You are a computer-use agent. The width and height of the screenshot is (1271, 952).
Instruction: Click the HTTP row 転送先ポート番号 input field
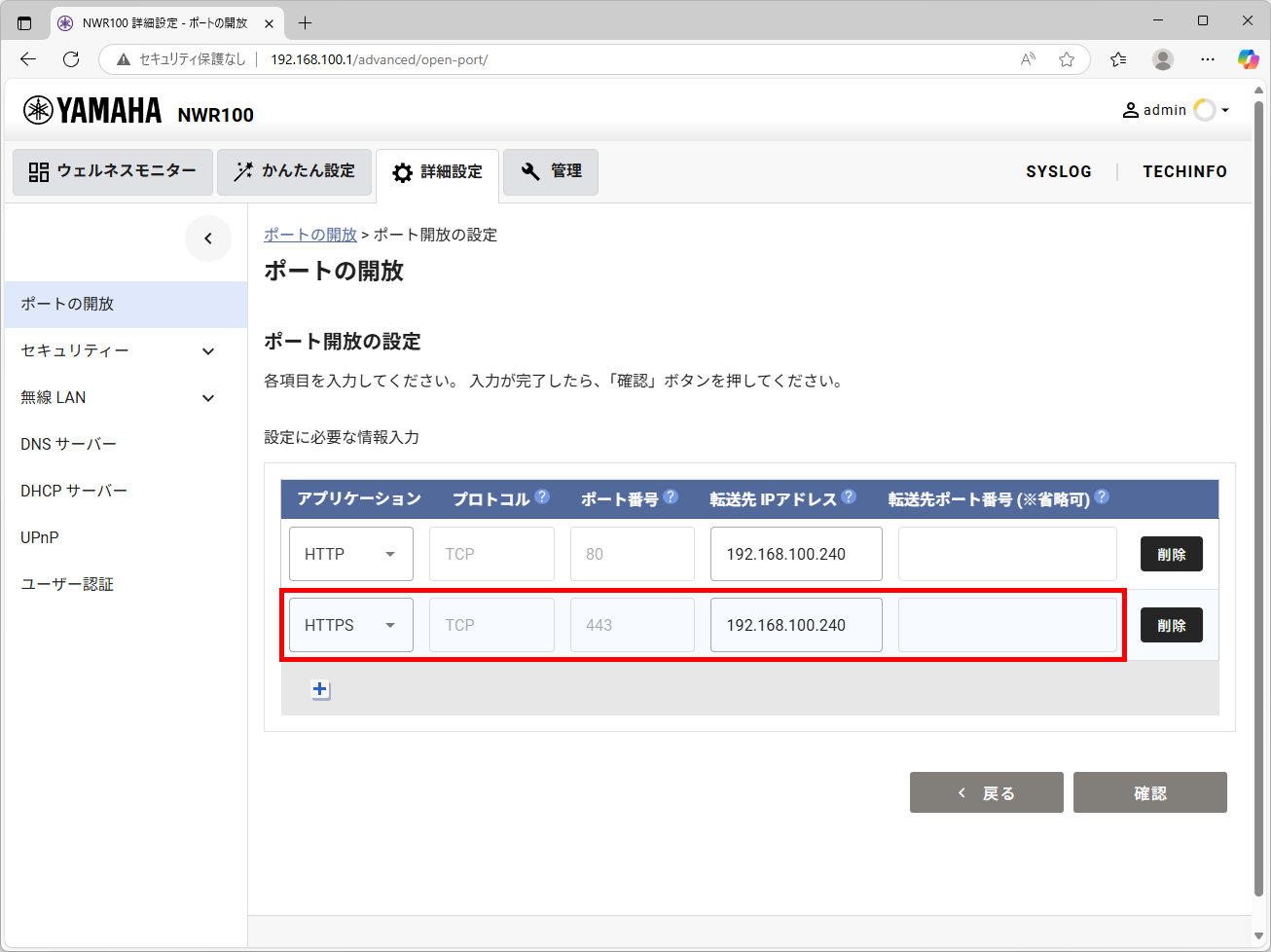(1007, 554)
